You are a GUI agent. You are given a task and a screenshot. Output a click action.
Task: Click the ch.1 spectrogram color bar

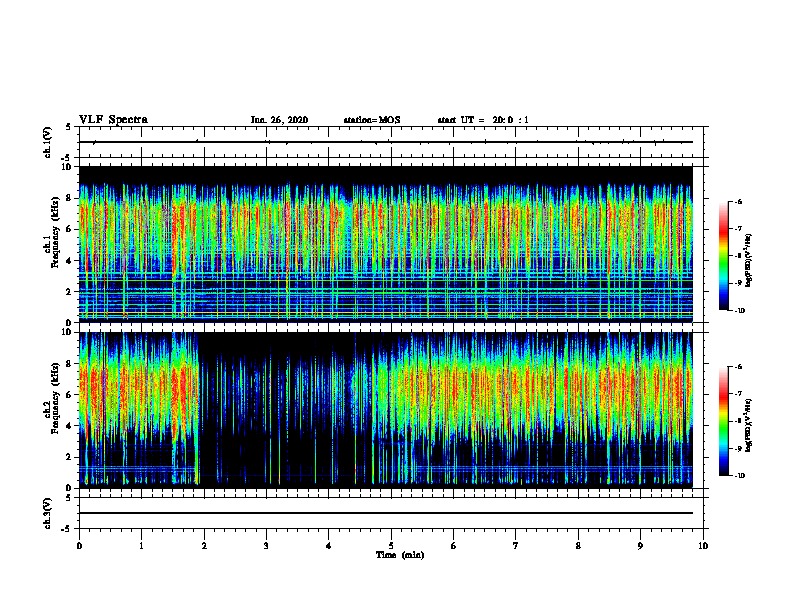(723, 256)
